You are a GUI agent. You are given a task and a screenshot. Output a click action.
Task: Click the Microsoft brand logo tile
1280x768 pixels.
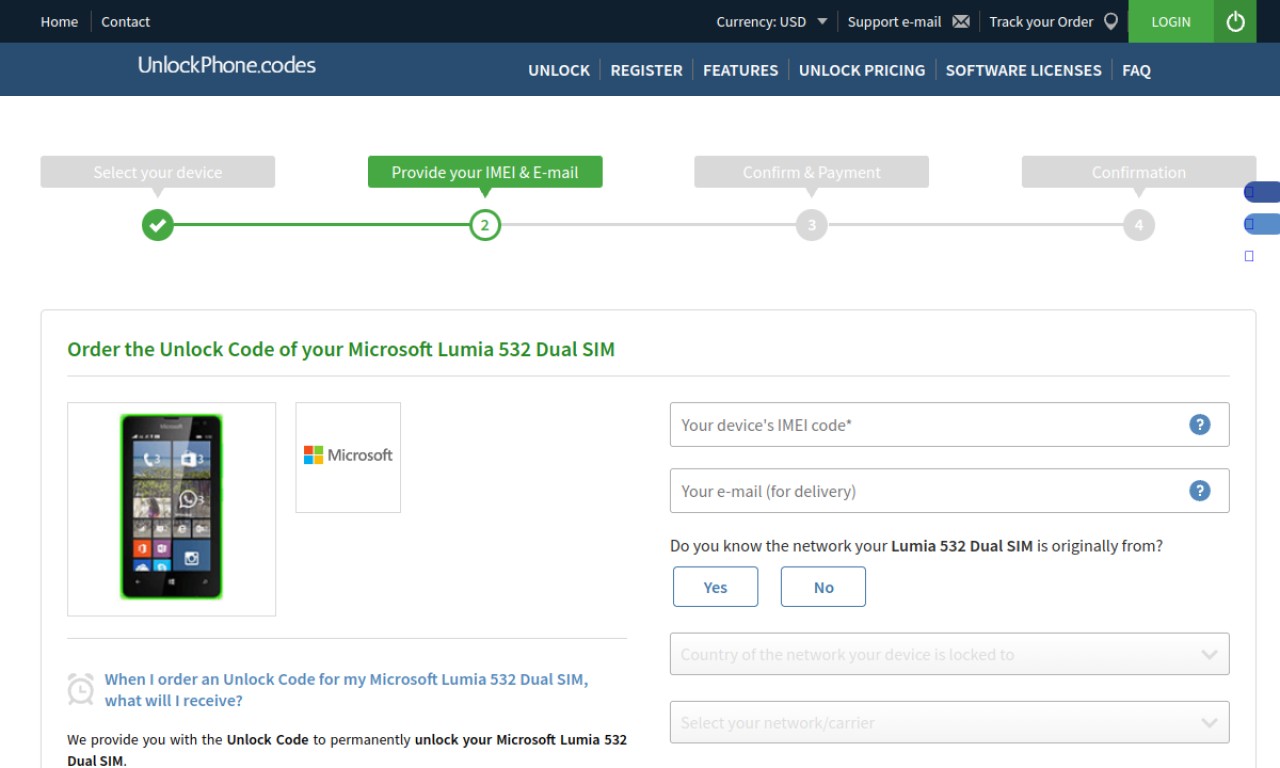(348, 457)
